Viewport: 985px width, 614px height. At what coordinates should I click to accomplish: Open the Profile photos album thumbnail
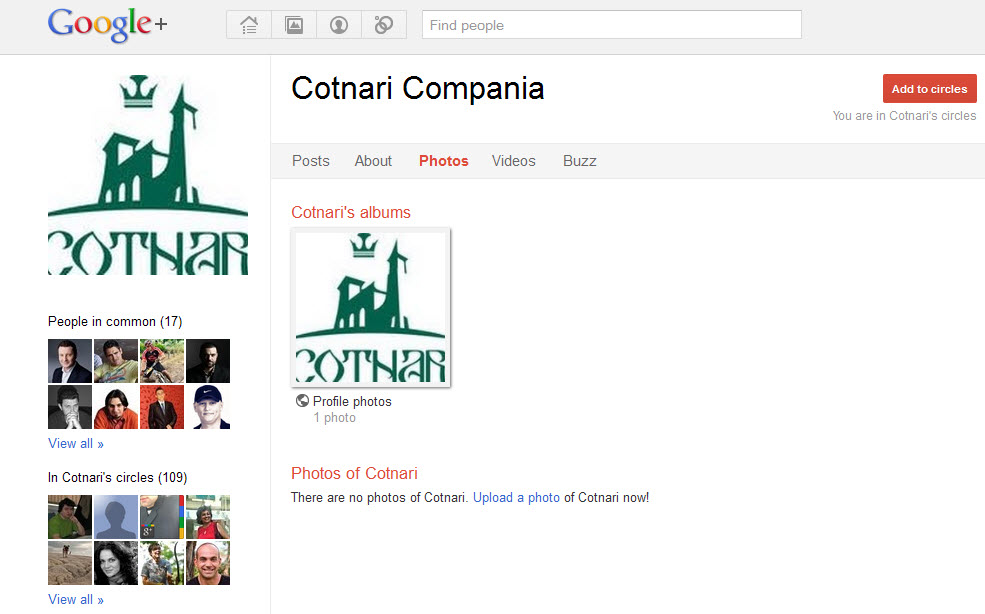tap(371, 307)
